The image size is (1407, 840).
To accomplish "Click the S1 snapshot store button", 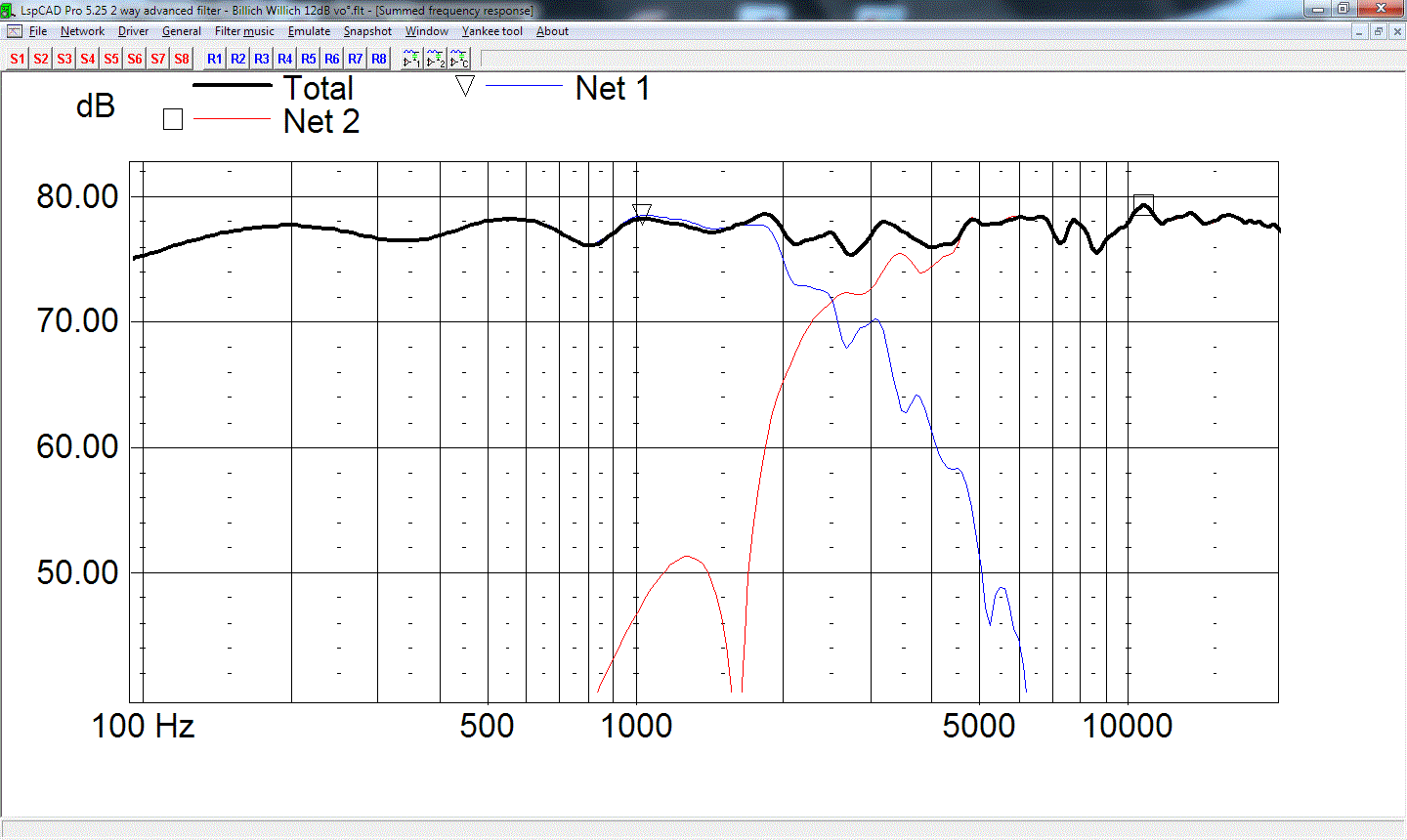I will pos(18,59).
